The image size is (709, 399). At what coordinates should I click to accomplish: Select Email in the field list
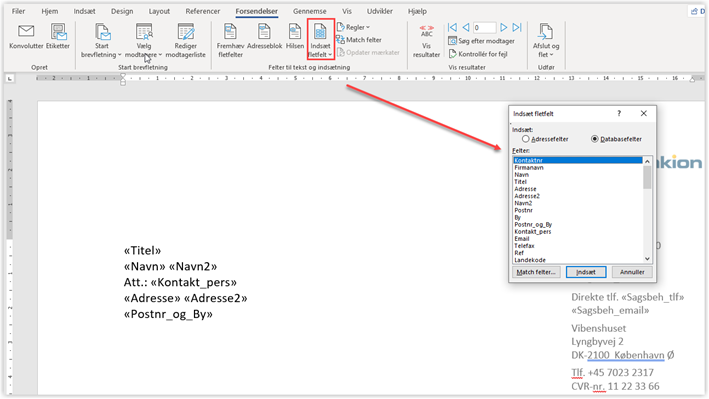(x=577, y=239)
